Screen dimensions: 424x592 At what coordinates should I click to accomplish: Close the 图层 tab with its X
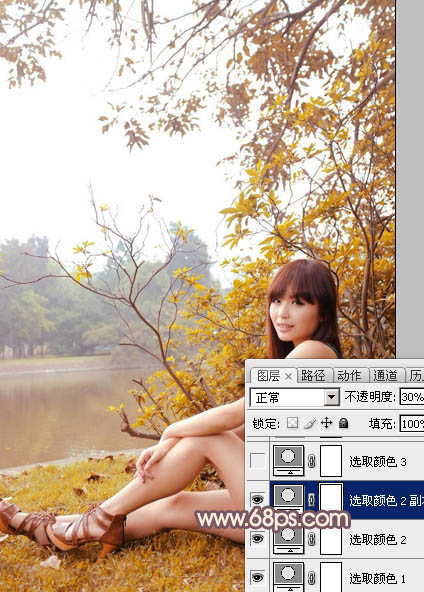coord(288,376)
